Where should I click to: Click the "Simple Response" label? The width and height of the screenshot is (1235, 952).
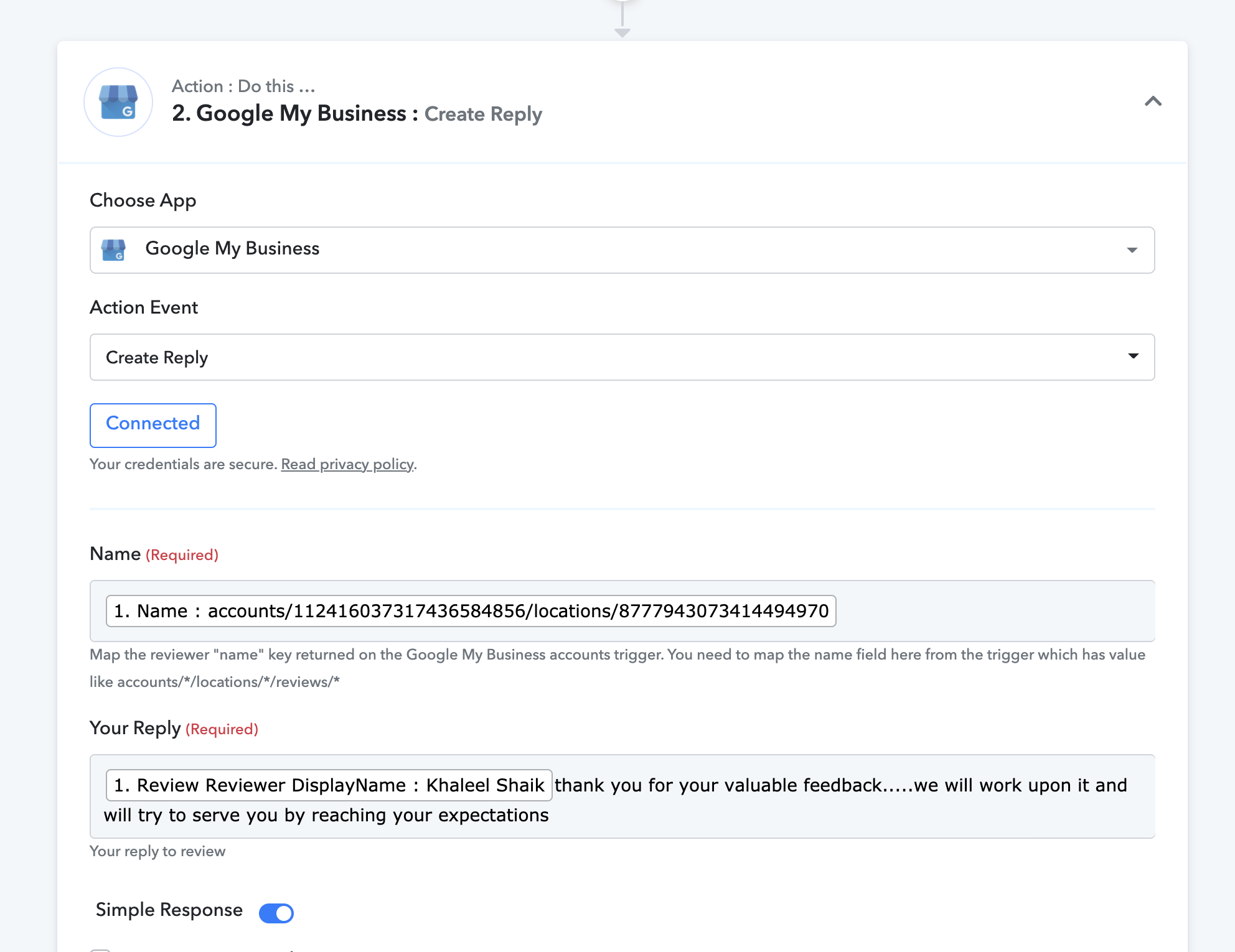click(x=169, y=910)
